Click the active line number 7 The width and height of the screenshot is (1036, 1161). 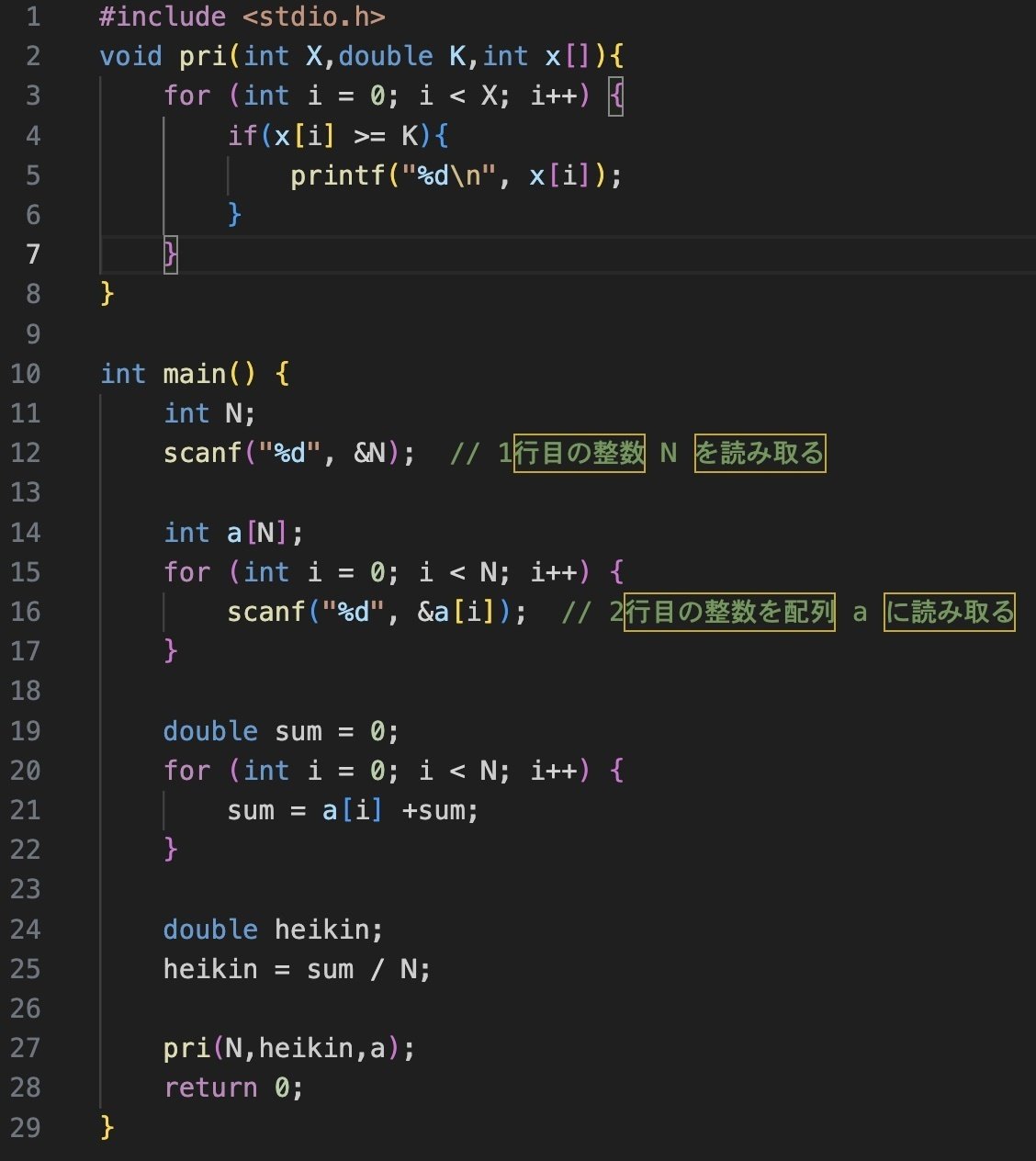33,254
